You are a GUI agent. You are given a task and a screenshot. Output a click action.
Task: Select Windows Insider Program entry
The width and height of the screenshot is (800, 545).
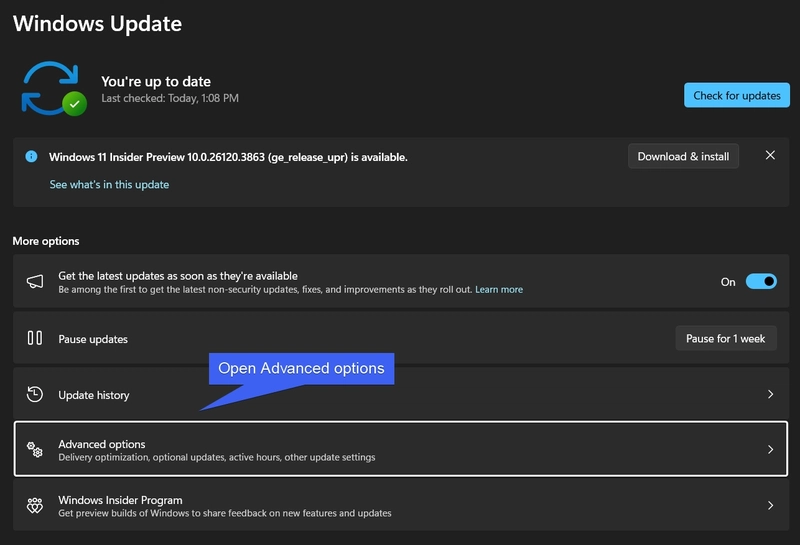point(401,505)
